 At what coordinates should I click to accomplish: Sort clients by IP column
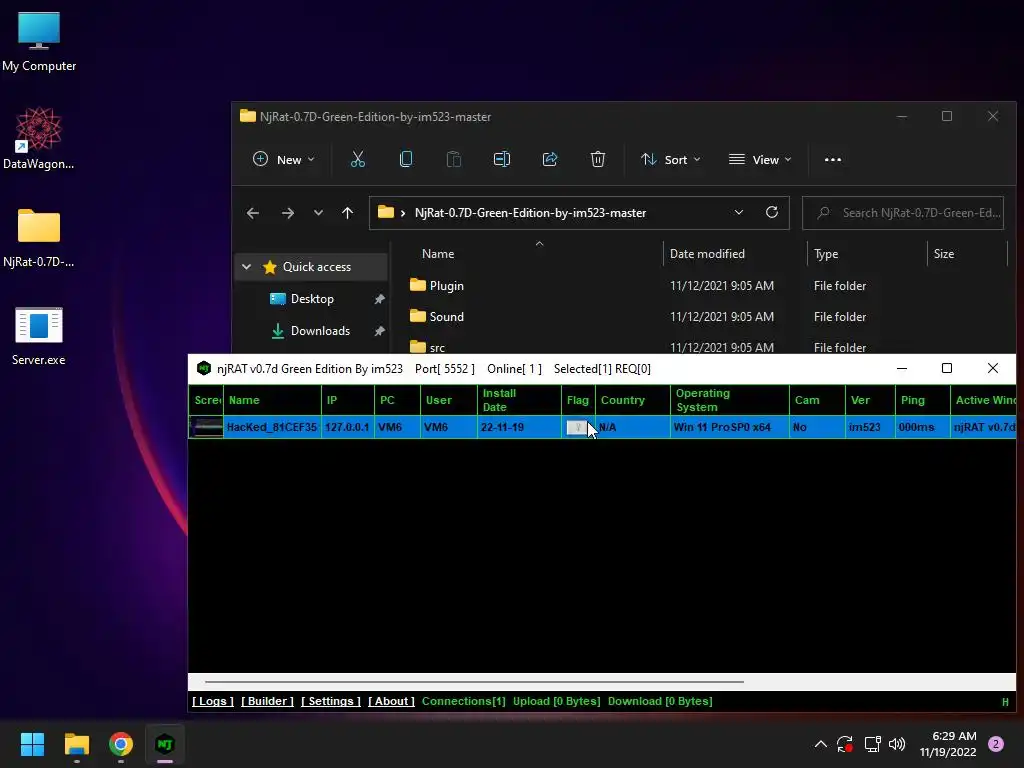coord(348,400)
